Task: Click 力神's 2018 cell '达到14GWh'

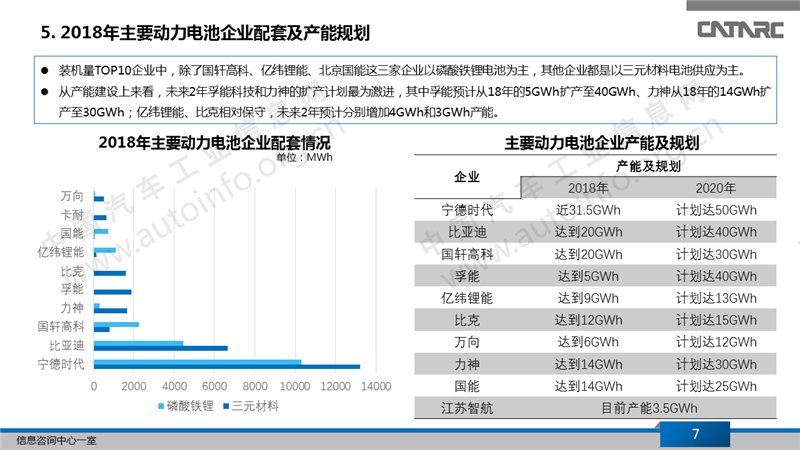Action: click(588, 364)
